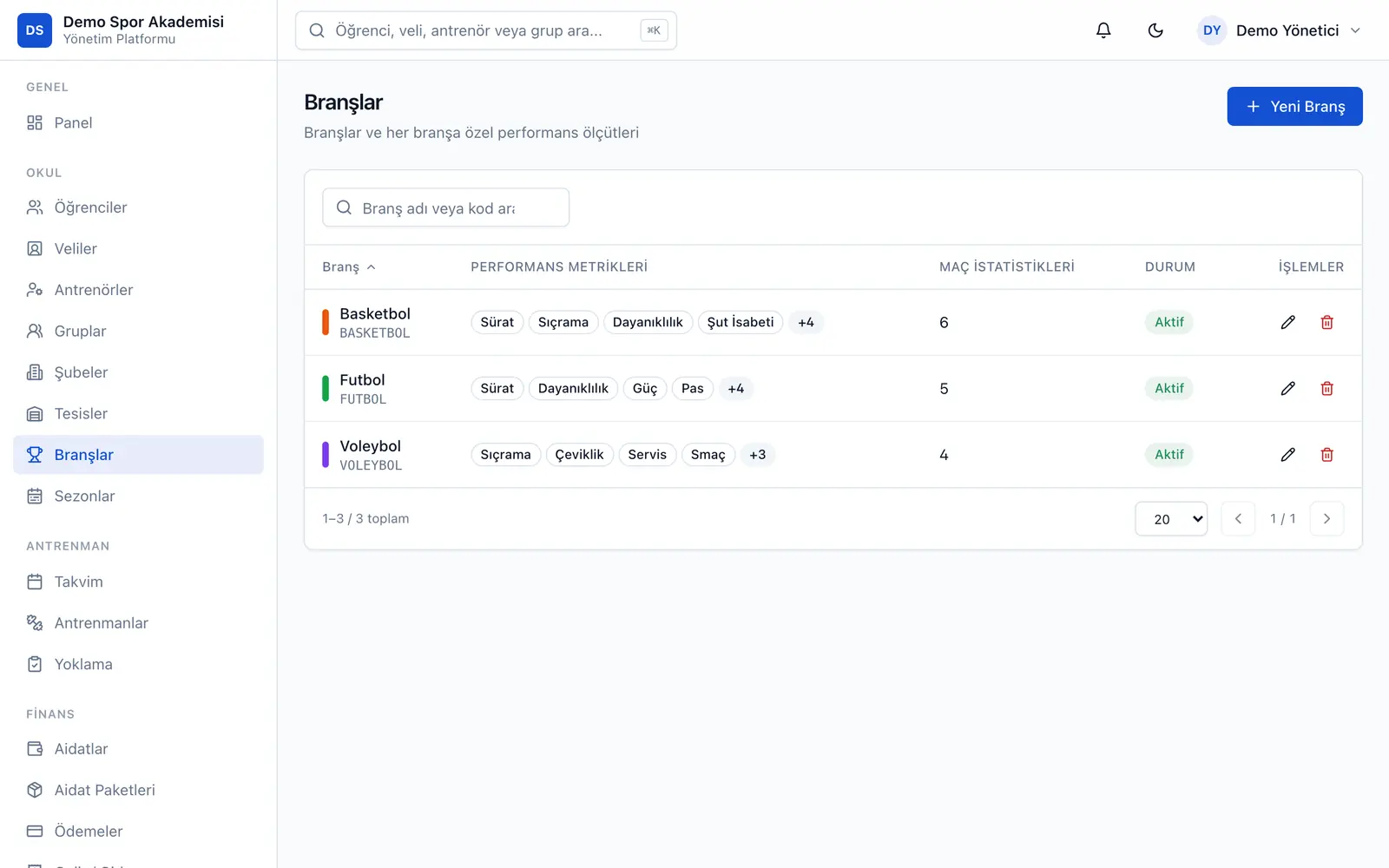Click the PERFORMANS METRİKLERİ column header
The image size is (1389, 868).
(x=559, y=266)
